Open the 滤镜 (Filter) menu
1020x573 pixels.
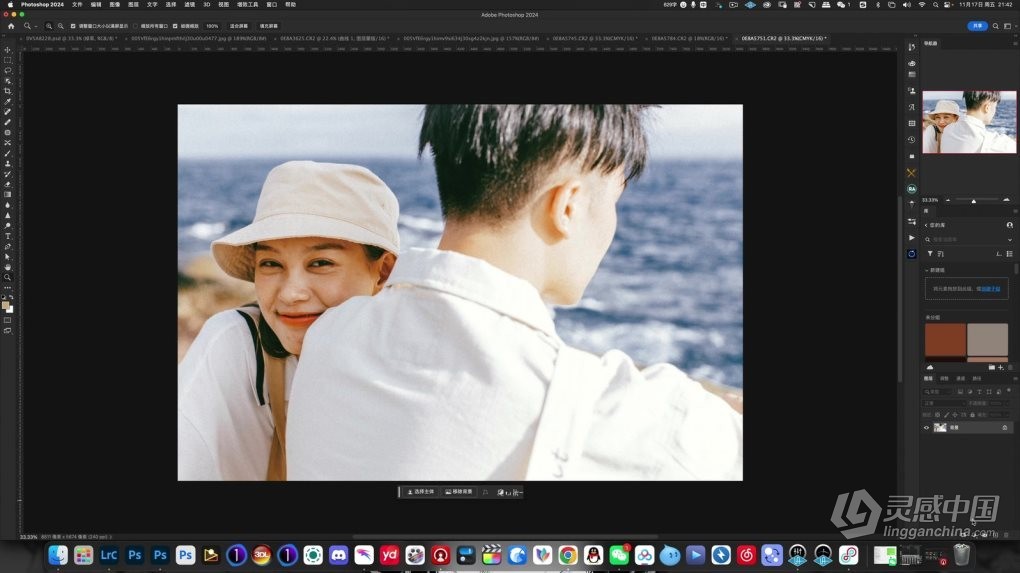(x=189, y=4)
